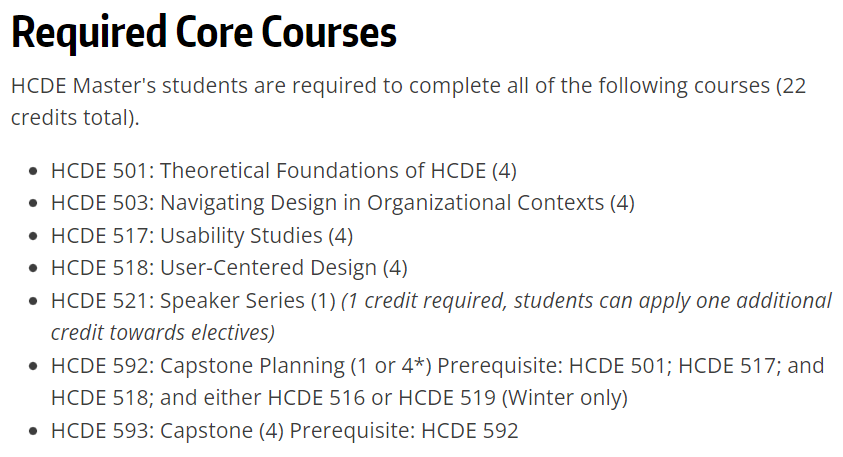Click the "(Winter only)" text
This screenshot has width=843, height=457.
[565, 397]
